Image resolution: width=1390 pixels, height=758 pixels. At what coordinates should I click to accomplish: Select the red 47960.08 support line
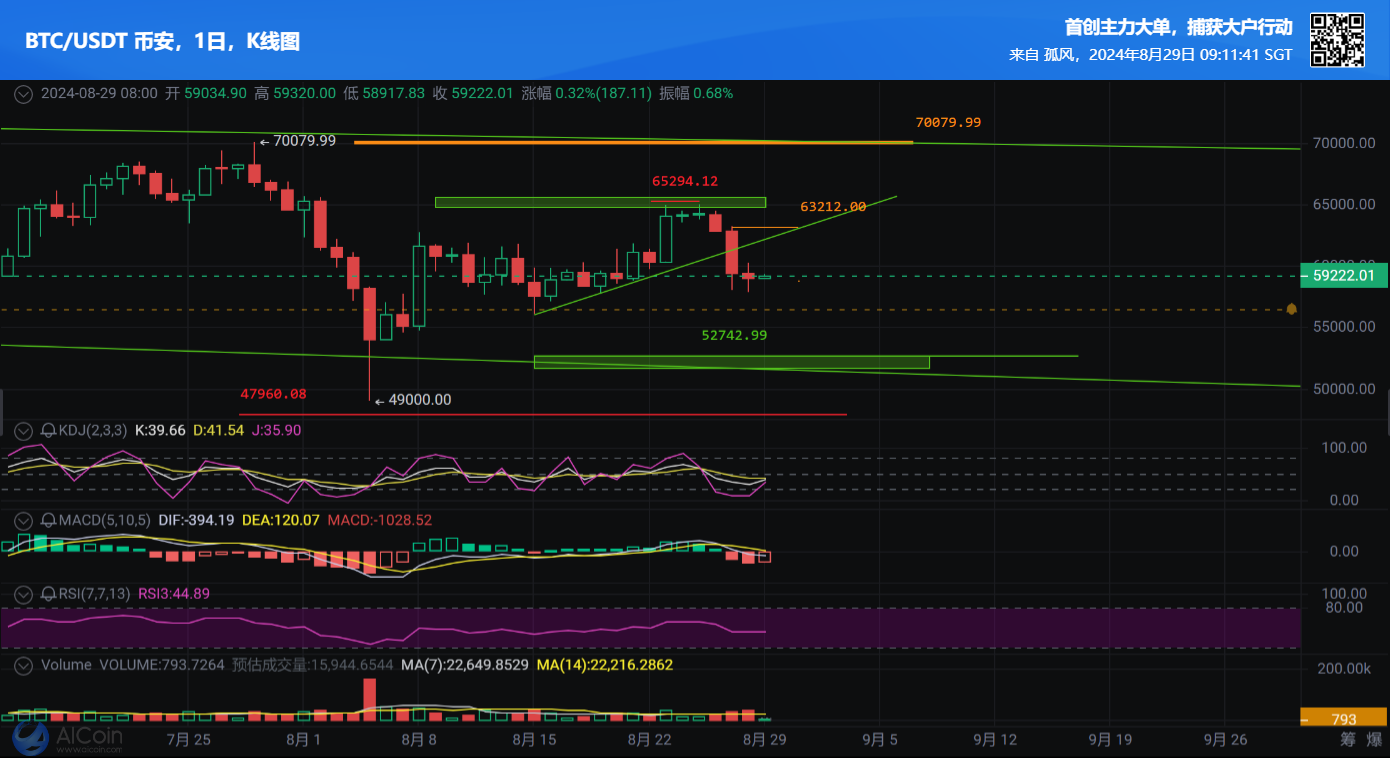pos(542,414)
